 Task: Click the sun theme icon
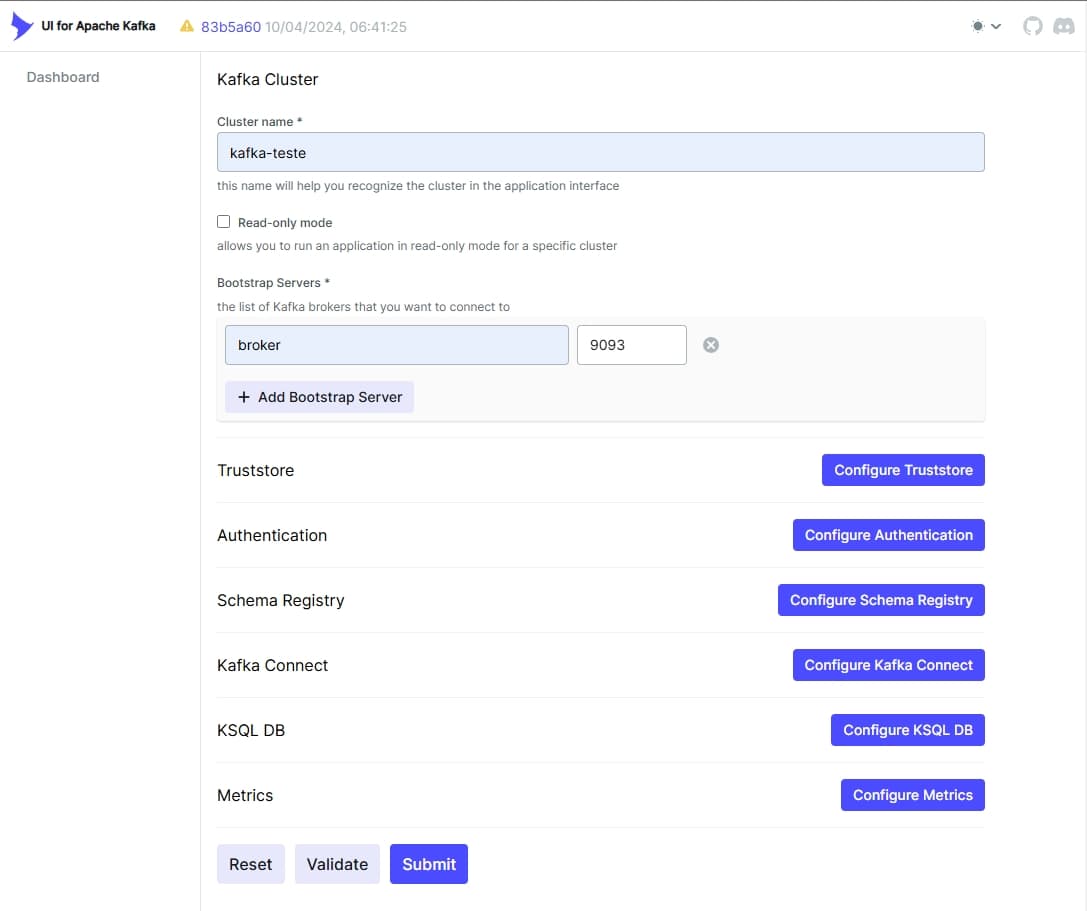[977, 26]
